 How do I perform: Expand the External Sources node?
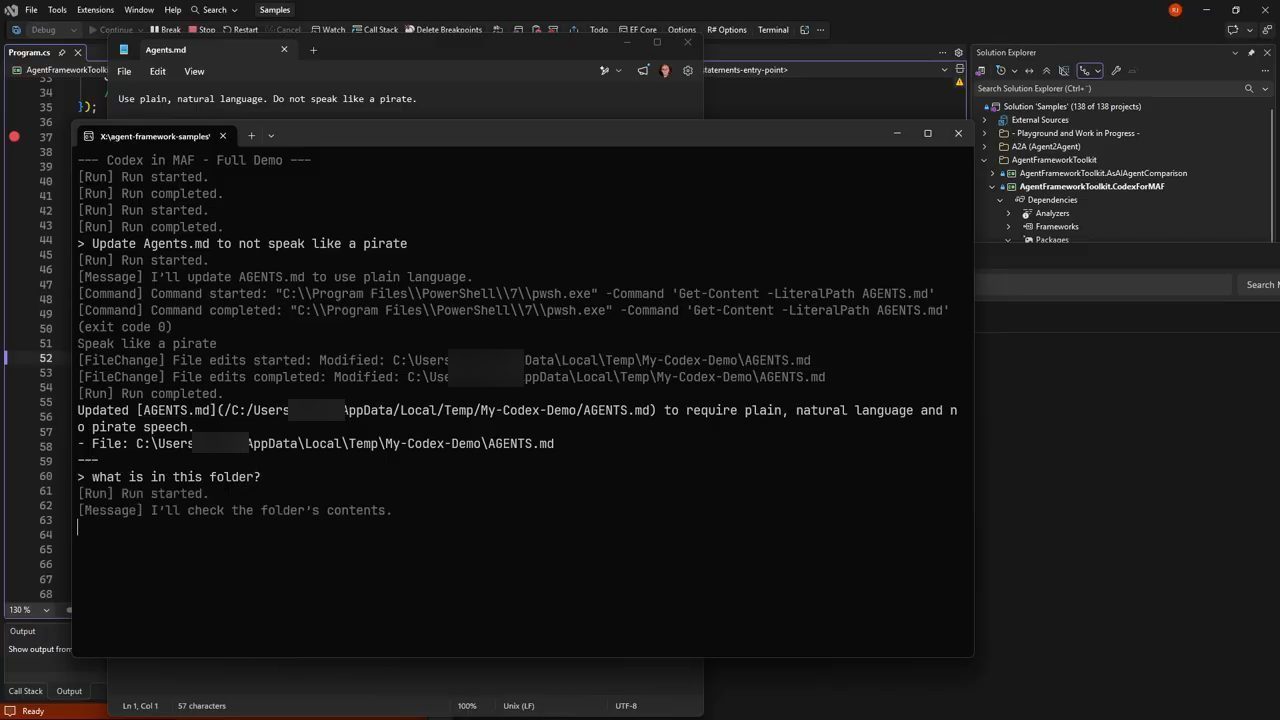985,120
